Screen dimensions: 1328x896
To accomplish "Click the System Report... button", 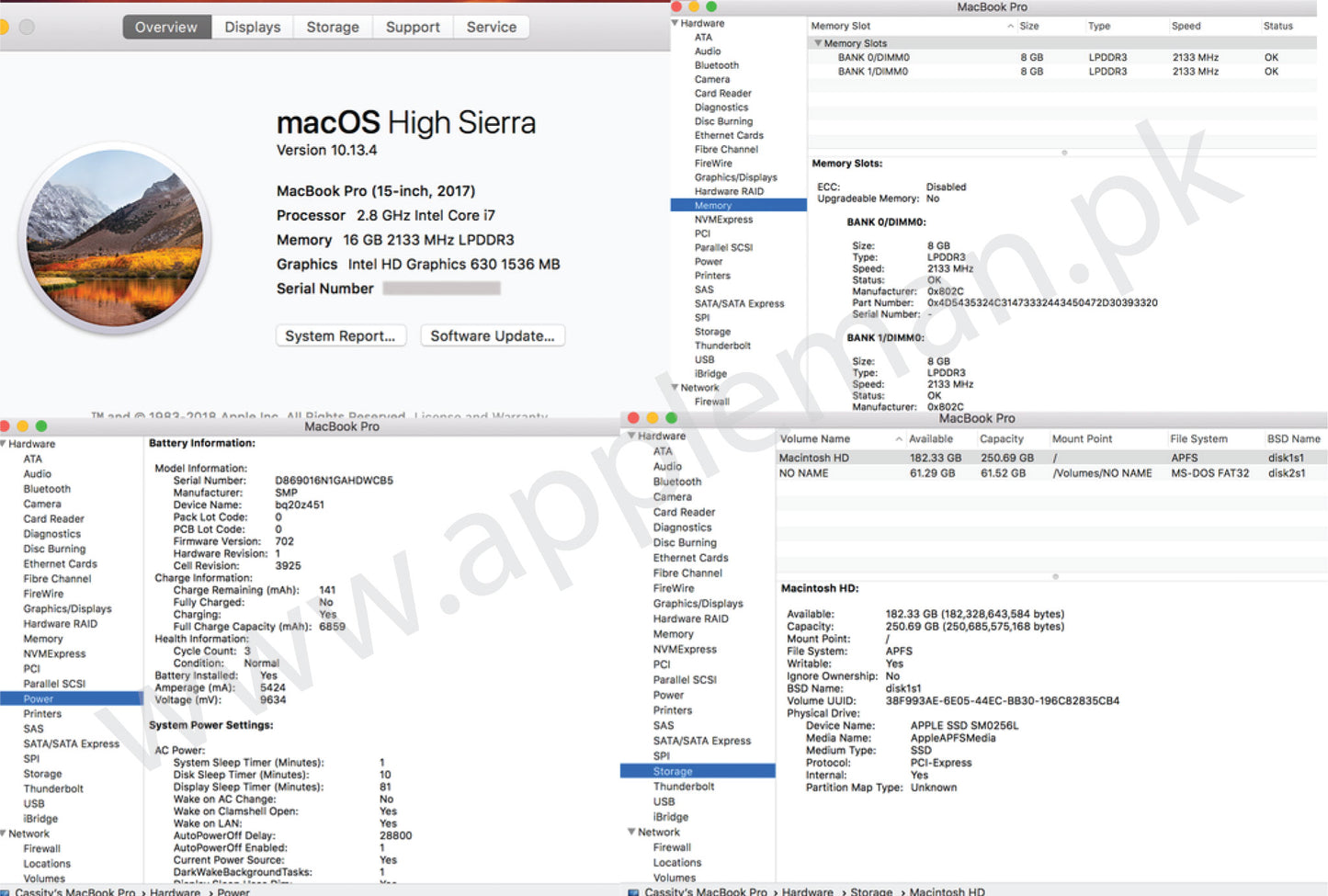I will point(340,336).
